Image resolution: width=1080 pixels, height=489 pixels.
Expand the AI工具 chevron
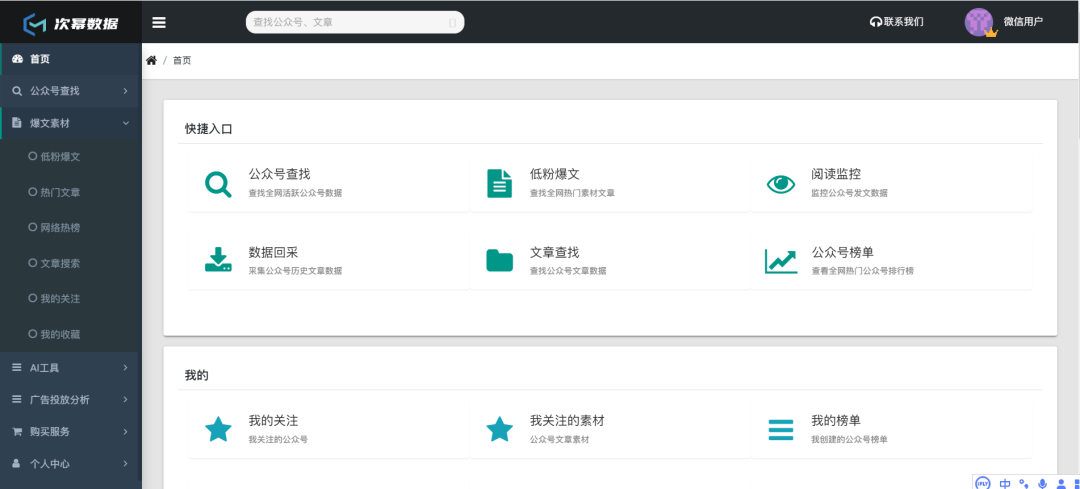click(x=125, y=368)
